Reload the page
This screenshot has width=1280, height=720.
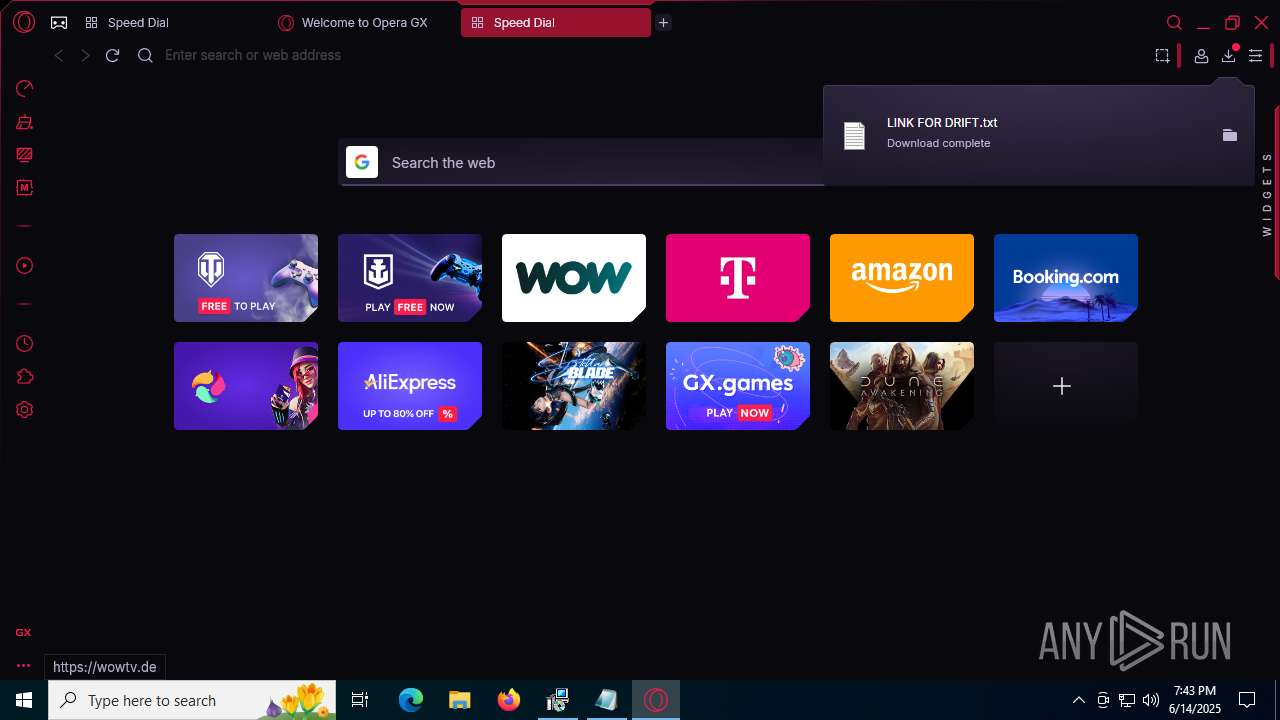tap(112, 55)
